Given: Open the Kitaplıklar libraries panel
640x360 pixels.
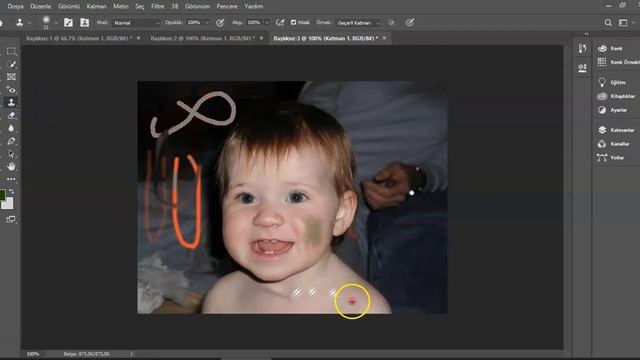Looking at the screenshot, I should [616, 96].
